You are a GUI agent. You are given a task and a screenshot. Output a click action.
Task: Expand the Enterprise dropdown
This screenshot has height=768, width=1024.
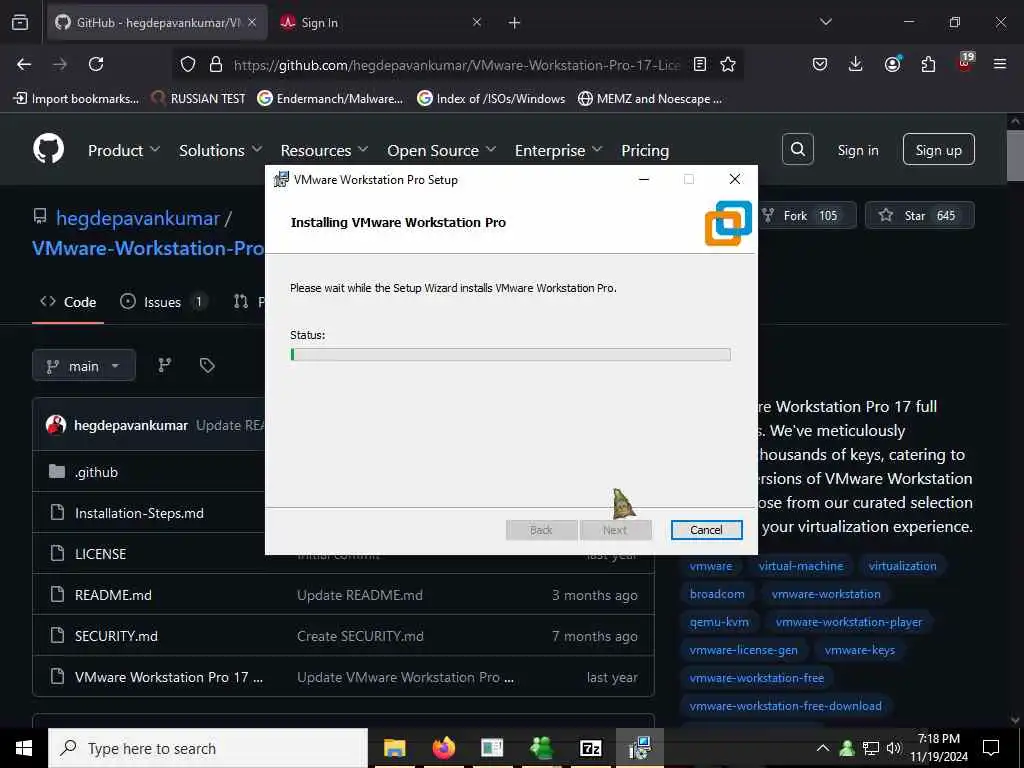[558, 150]
